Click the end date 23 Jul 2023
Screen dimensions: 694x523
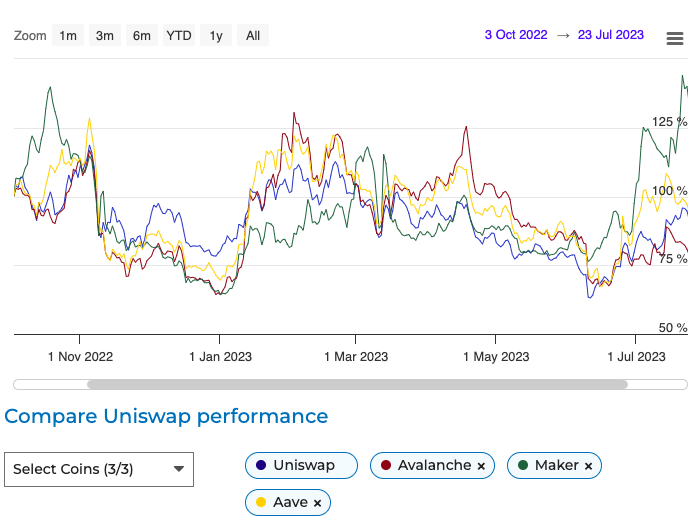610,35
